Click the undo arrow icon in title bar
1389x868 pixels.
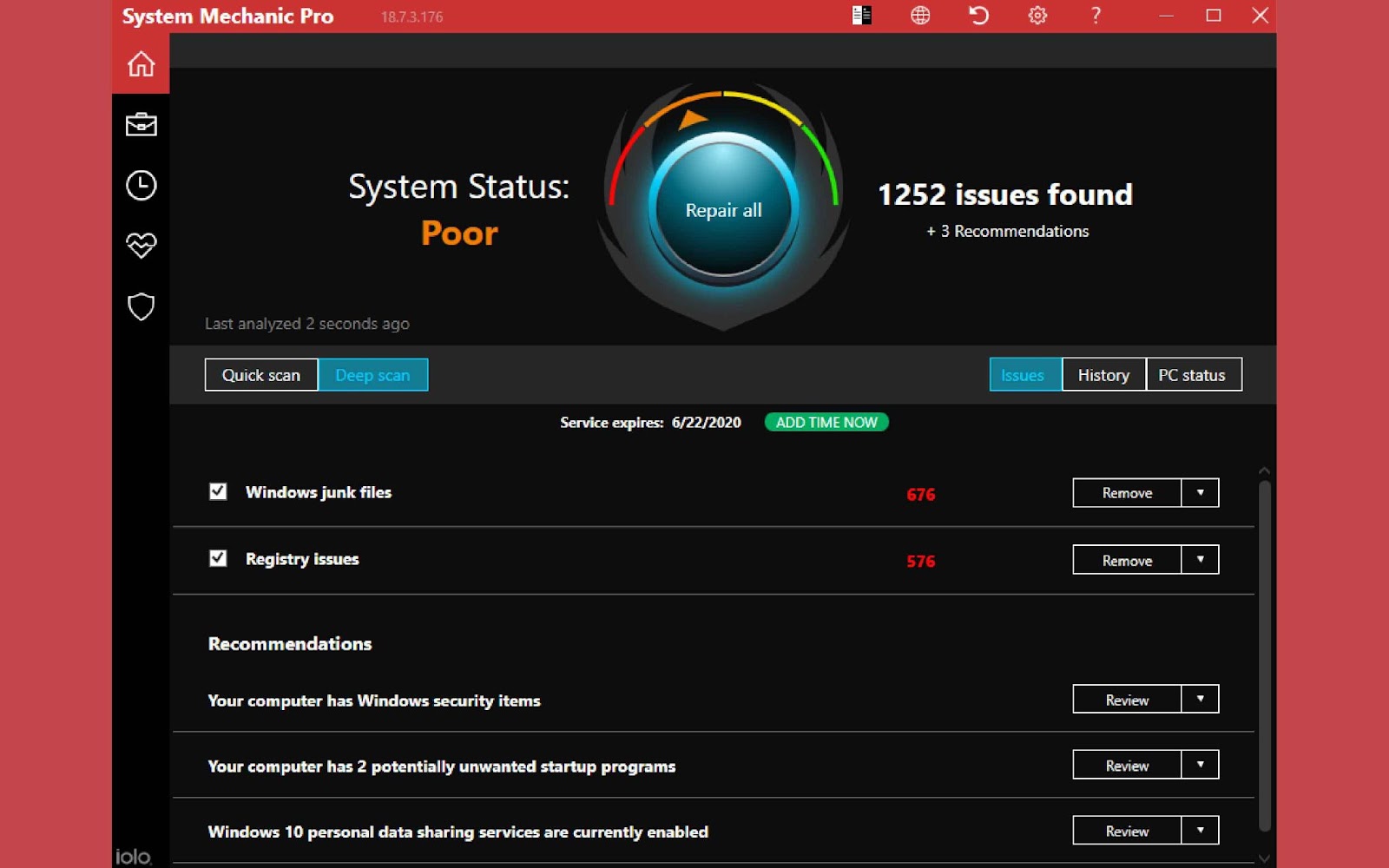pyautogui.click(x=978, y=16)
